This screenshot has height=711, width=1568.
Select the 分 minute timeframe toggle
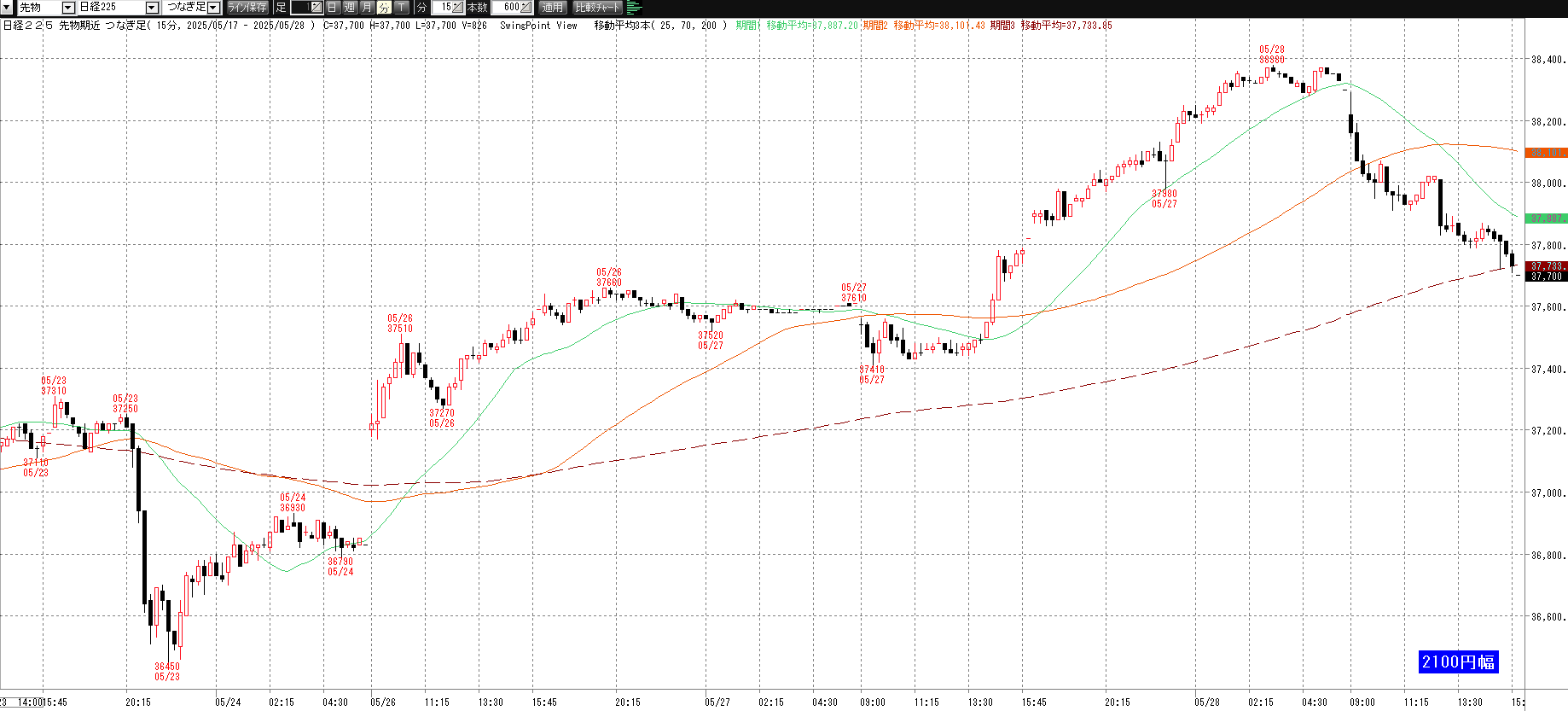pos(384,8)
